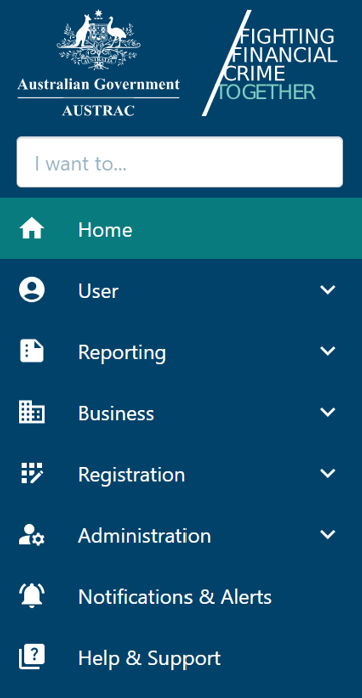Click the Australian Government AUSTRAC logo
This screenshot has height=698, width=362.
(x=98, y=63)
